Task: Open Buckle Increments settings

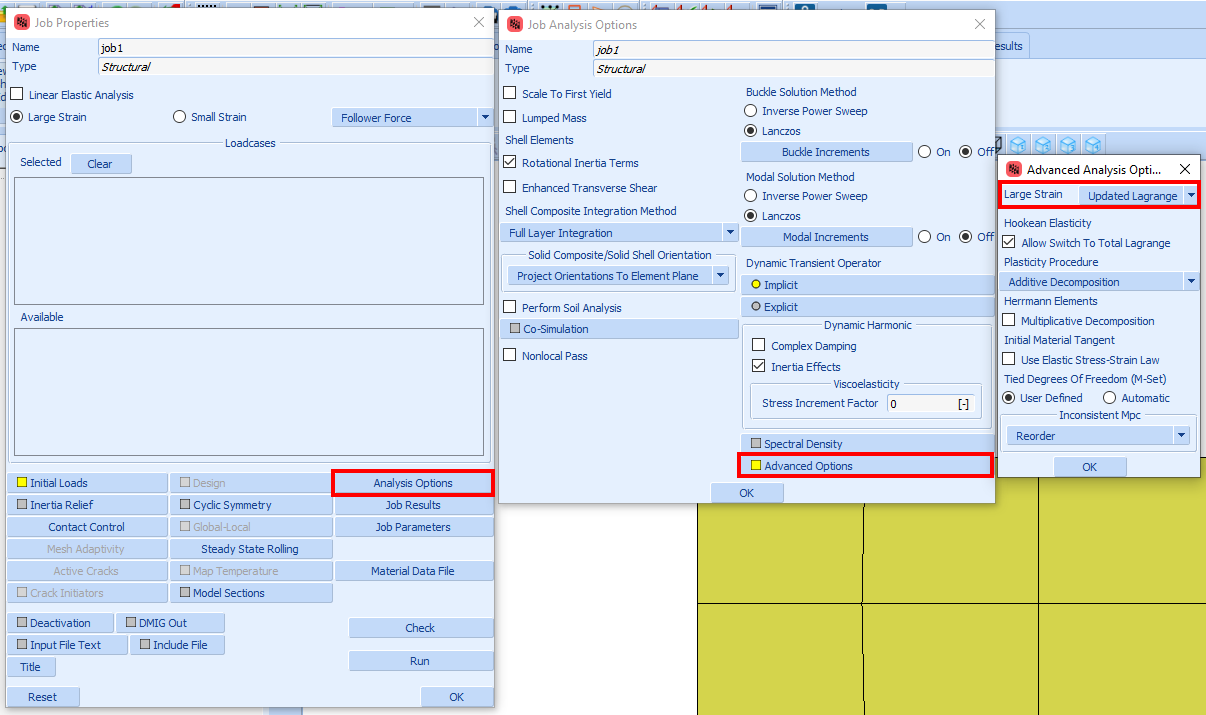Action: pos(826,152)
